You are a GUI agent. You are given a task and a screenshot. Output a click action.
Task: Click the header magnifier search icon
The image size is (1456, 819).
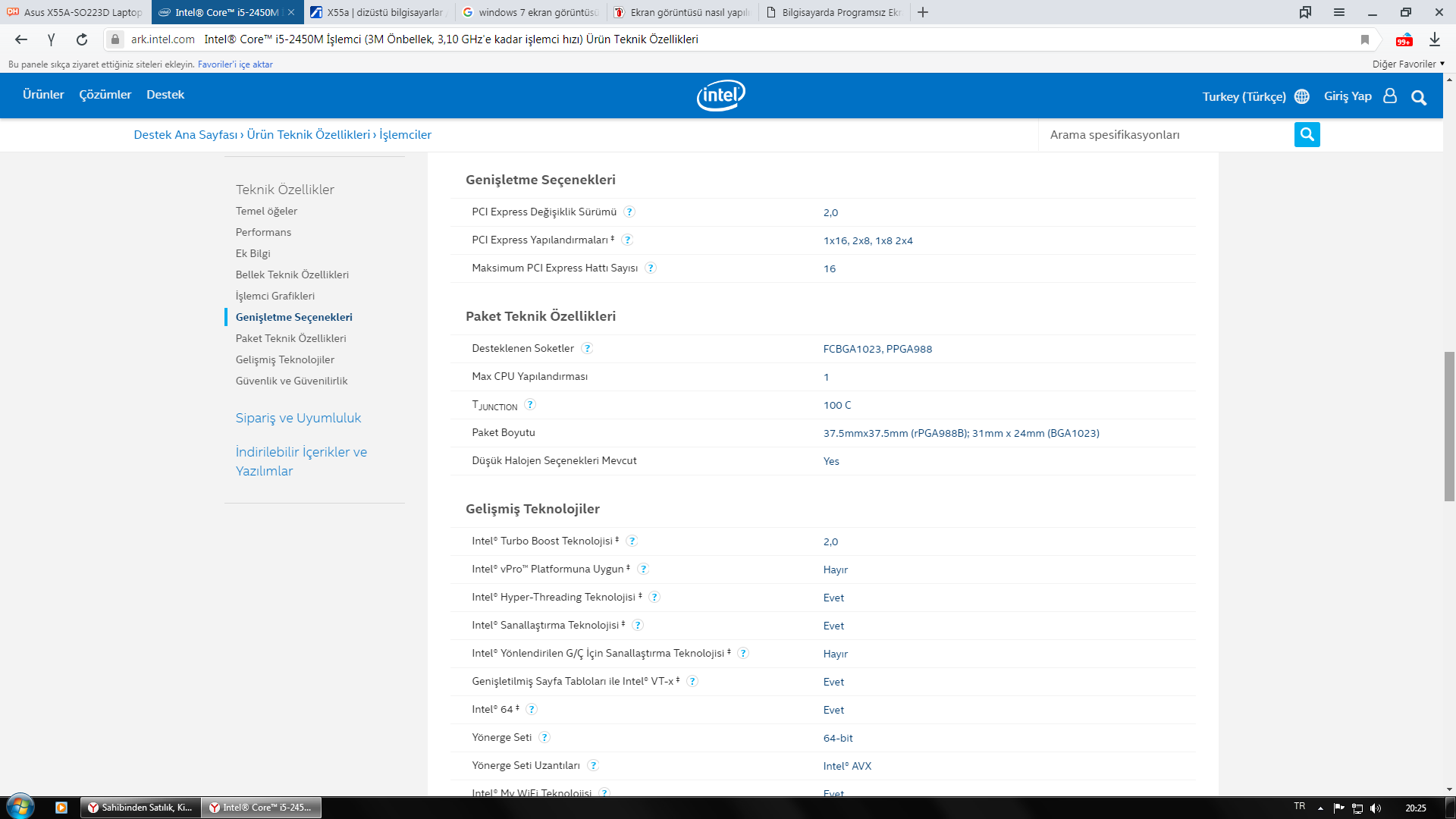1419,97
